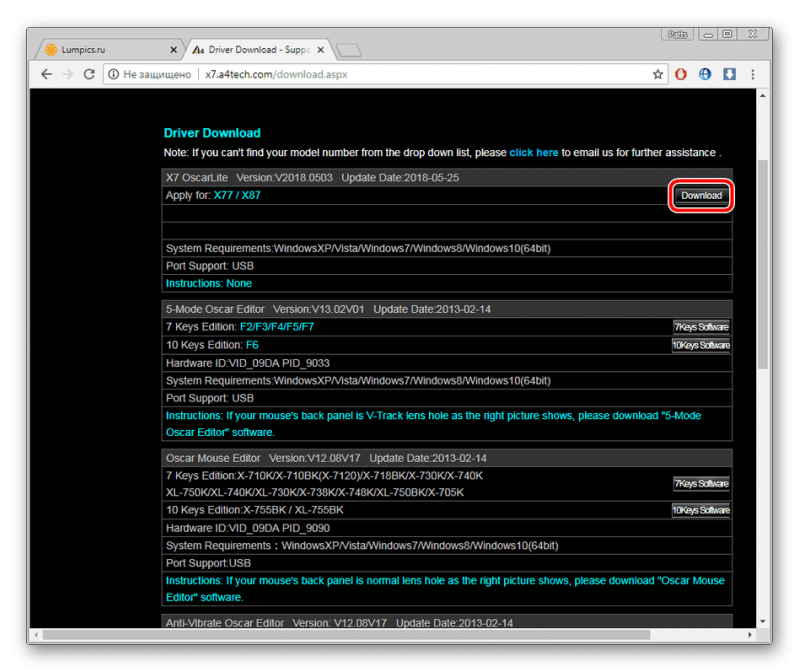The image size is (800, 672).
Task: Open the F6 model link
Action: click(x=252, y=345)
